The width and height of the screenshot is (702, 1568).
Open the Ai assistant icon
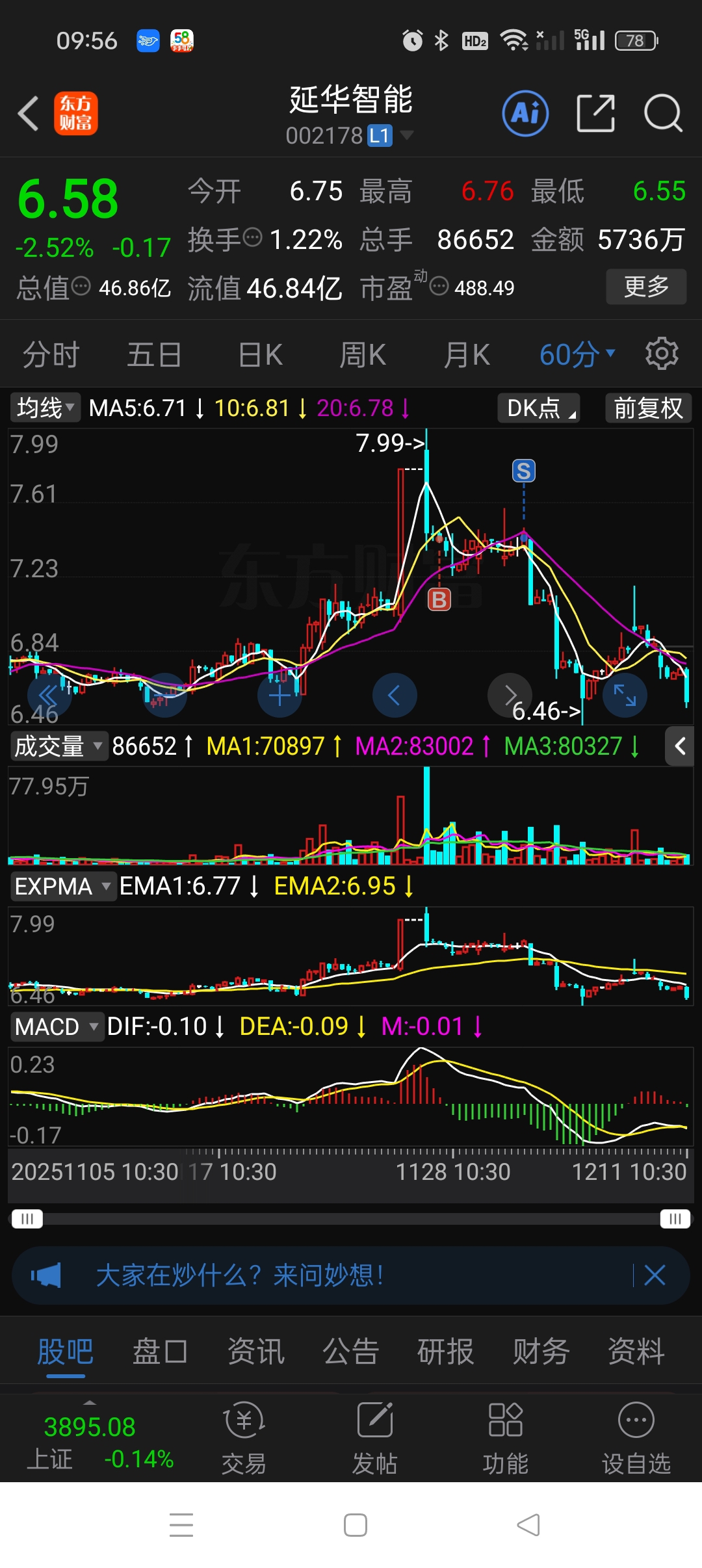coord(525,113)
